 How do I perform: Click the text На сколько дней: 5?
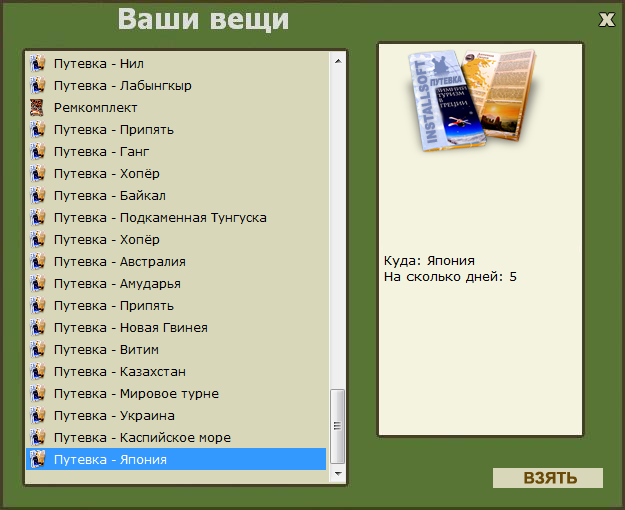(x=450, y=277)
